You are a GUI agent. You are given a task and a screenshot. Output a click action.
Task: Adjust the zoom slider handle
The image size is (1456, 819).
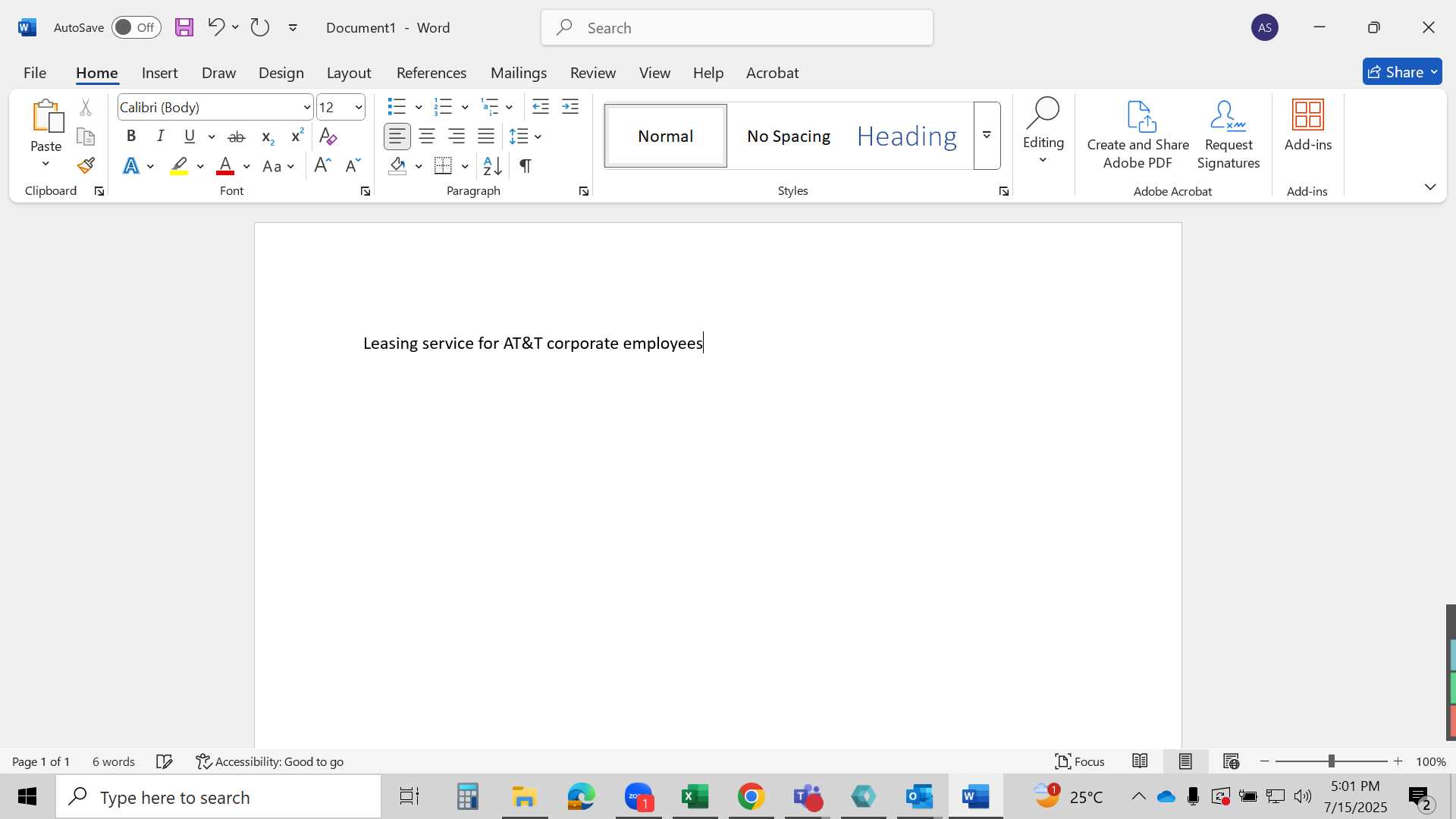1331,761
